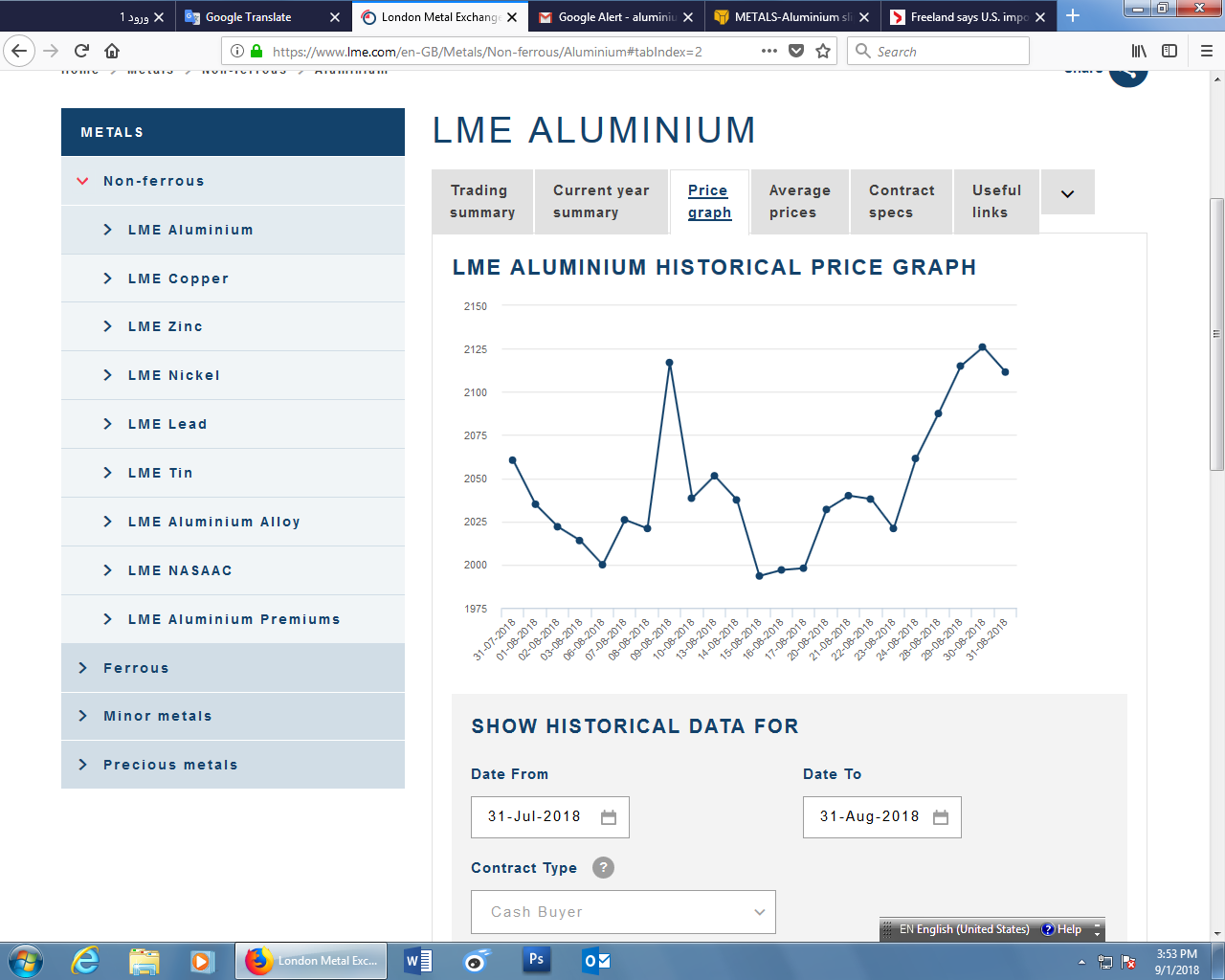Close the Freeland says U.S. tab
The image size is (1225, 980).
1040,17
